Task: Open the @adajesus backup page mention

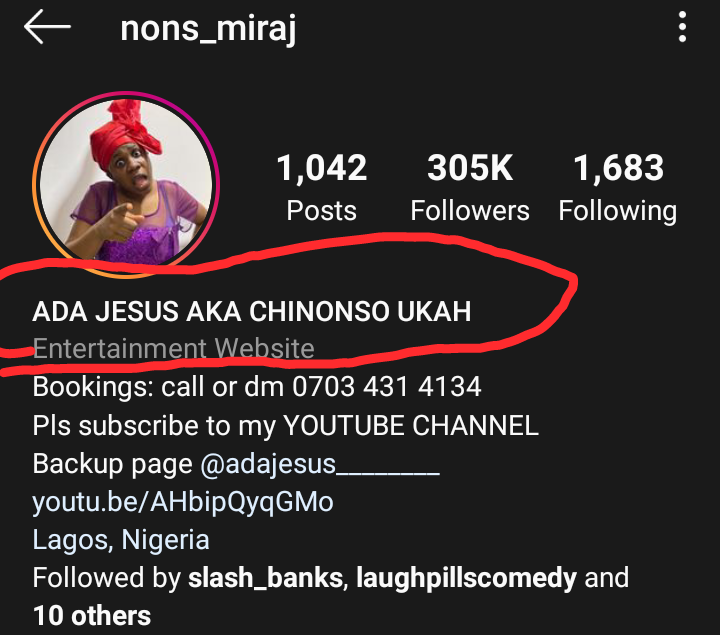Action: pyautogui.click(x=320, y=464)
